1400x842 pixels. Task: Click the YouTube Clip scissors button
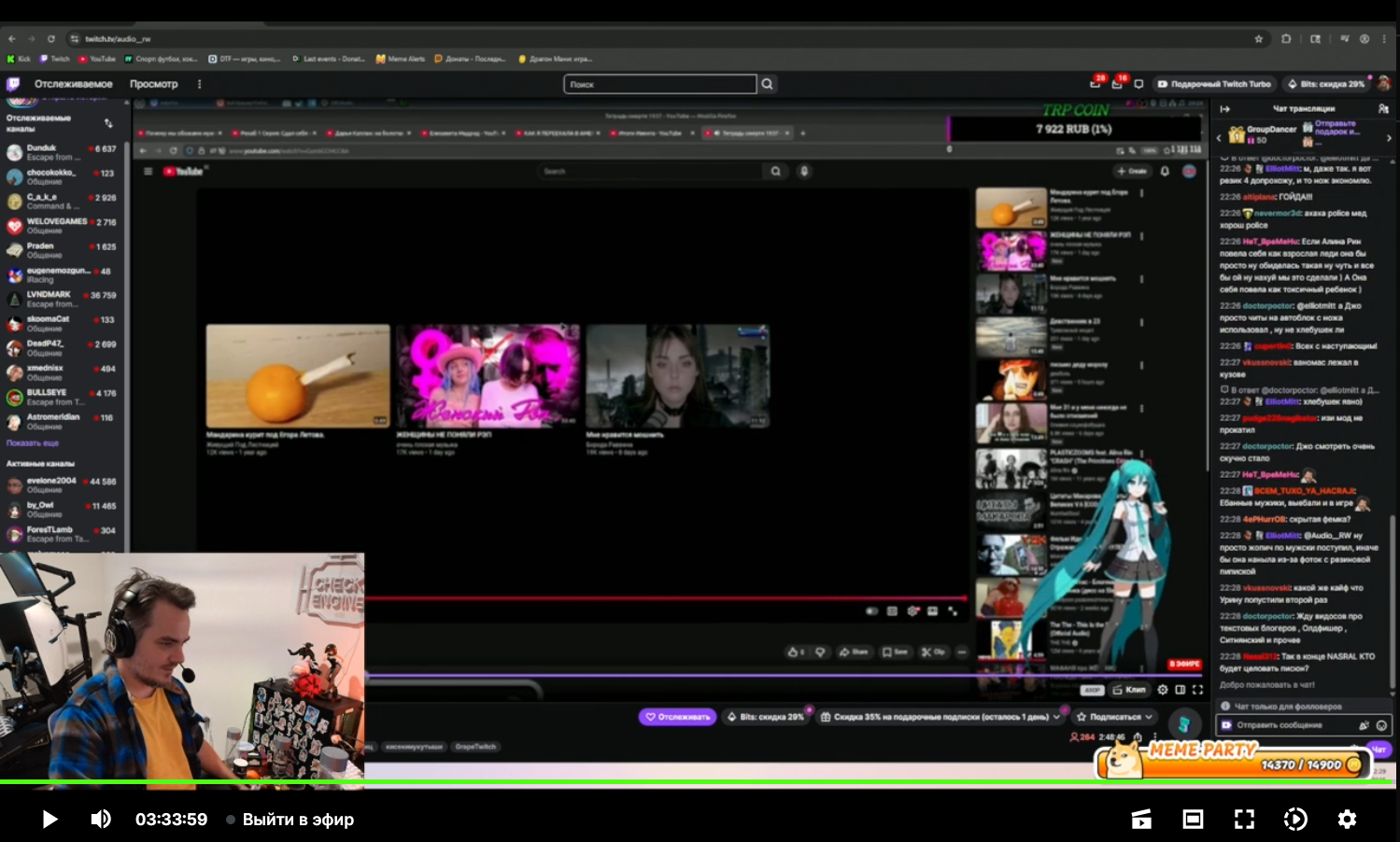[933, 653]
